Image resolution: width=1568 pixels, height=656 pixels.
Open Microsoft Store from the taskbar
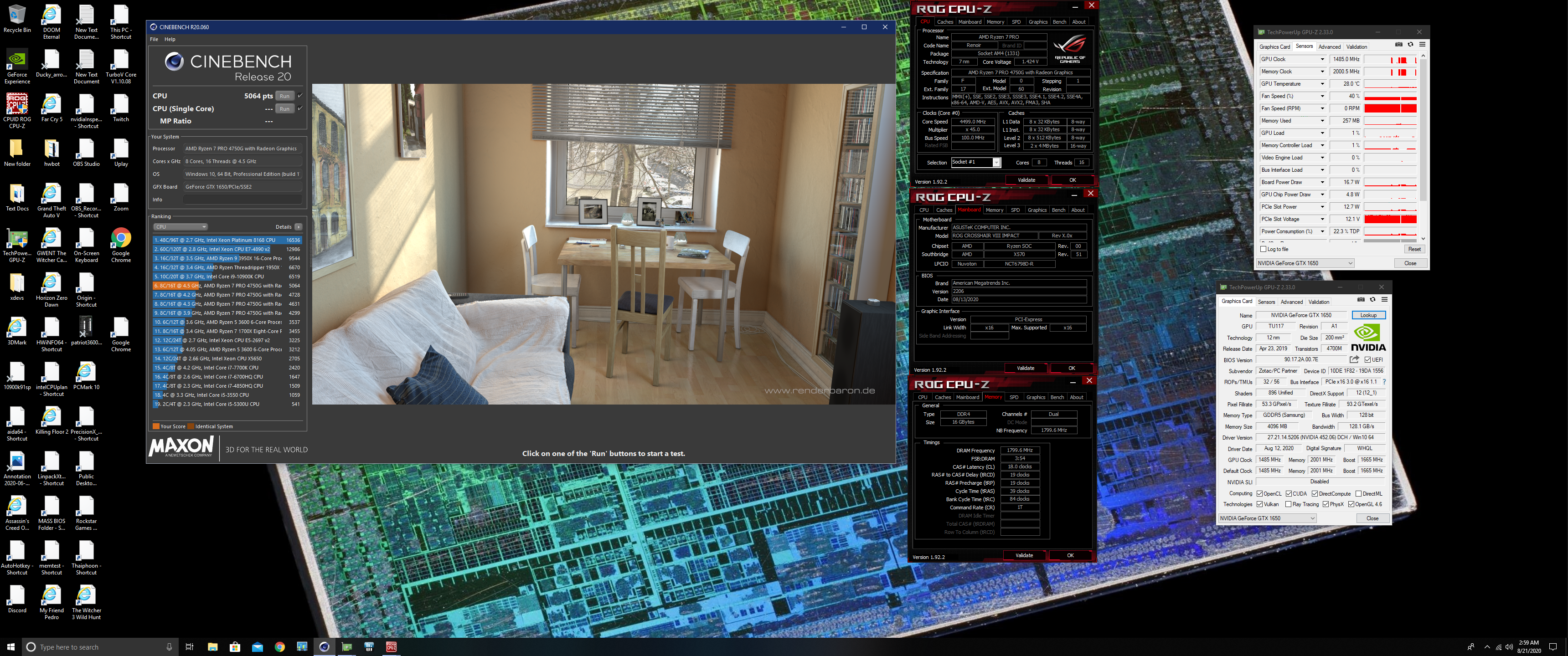point(235,647)
